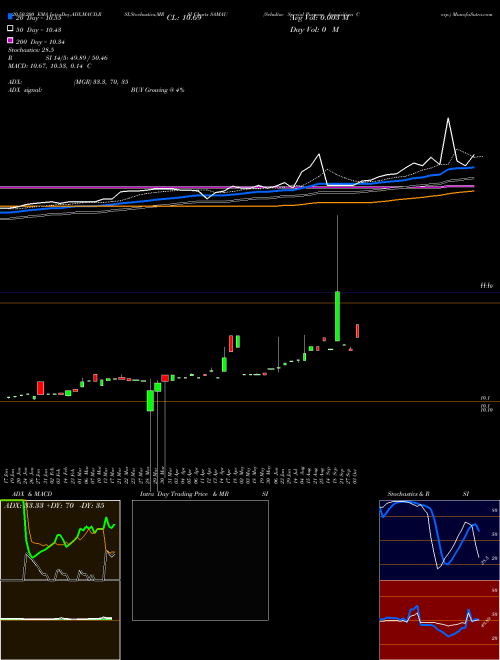Click the tallest green candlestick with long wick
The width and height of the screenshot is (500, 660).
337,316
